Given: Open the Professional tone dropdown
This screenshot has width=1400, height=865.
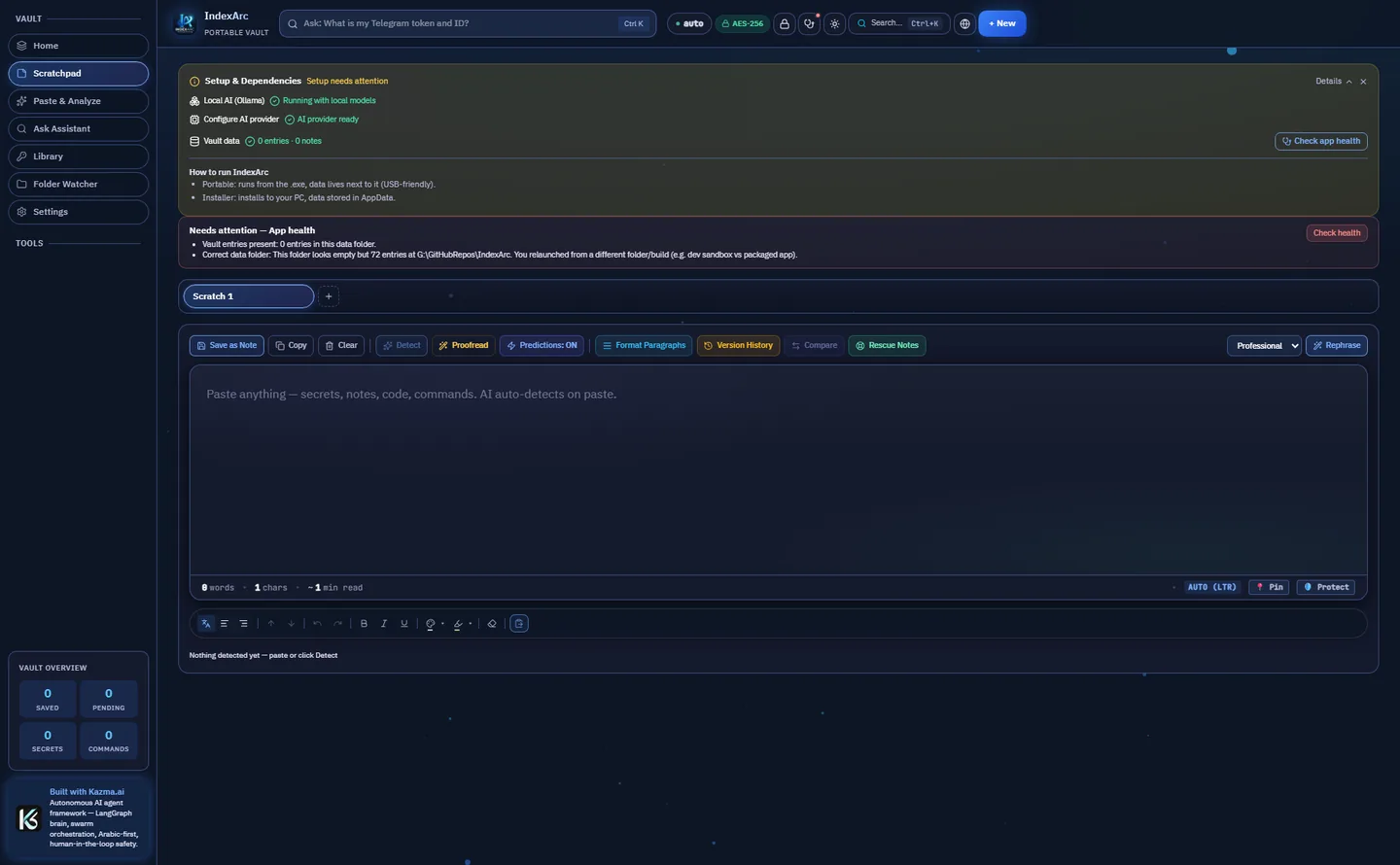Looking at the screenshot, I should pyautogui.click(x=1264, y=346).
